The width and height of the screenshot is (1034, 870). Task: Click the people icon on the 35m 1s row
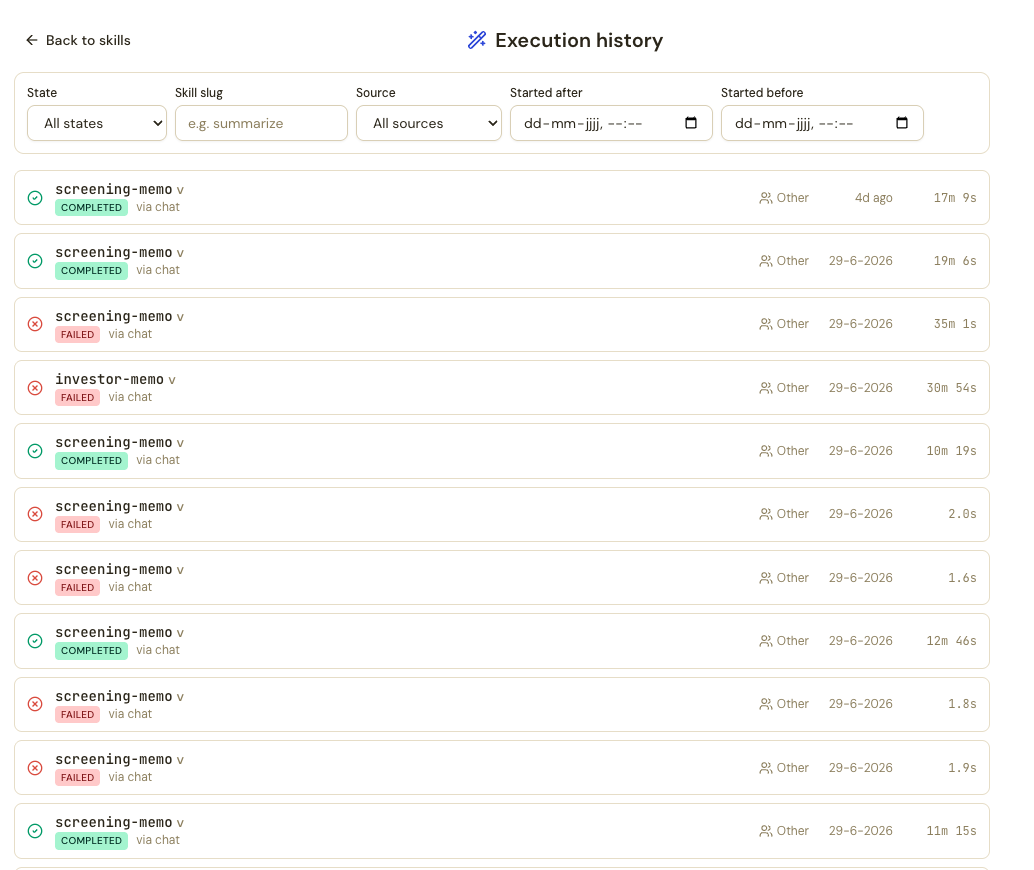point(766,324)
